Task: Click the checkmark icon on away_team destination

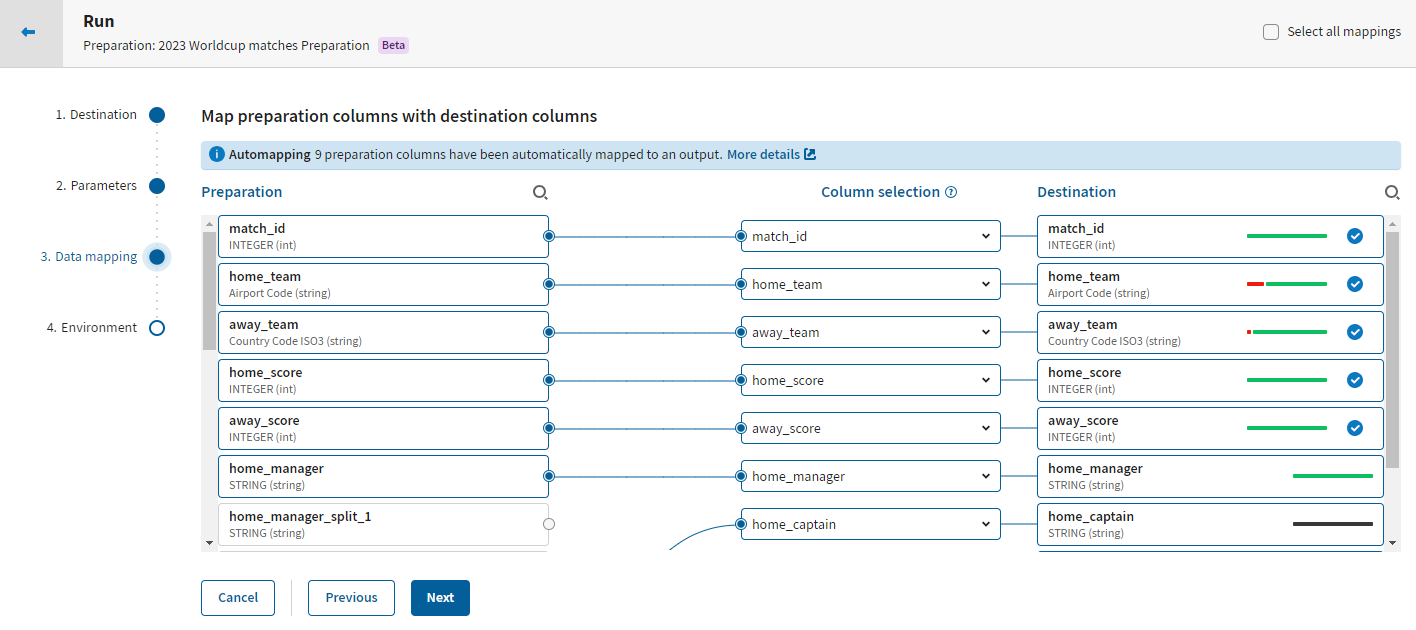Action: tap(1355, 332)
